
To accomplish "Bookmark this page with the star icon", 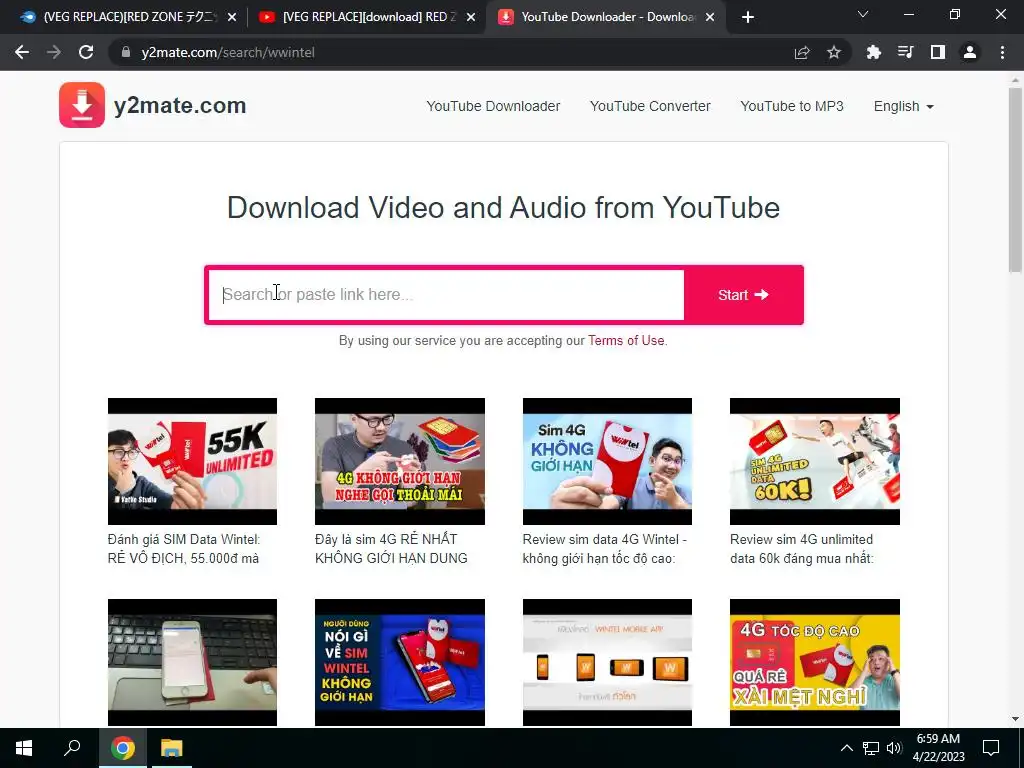I will pyautogui.click(x=834, y=52).
